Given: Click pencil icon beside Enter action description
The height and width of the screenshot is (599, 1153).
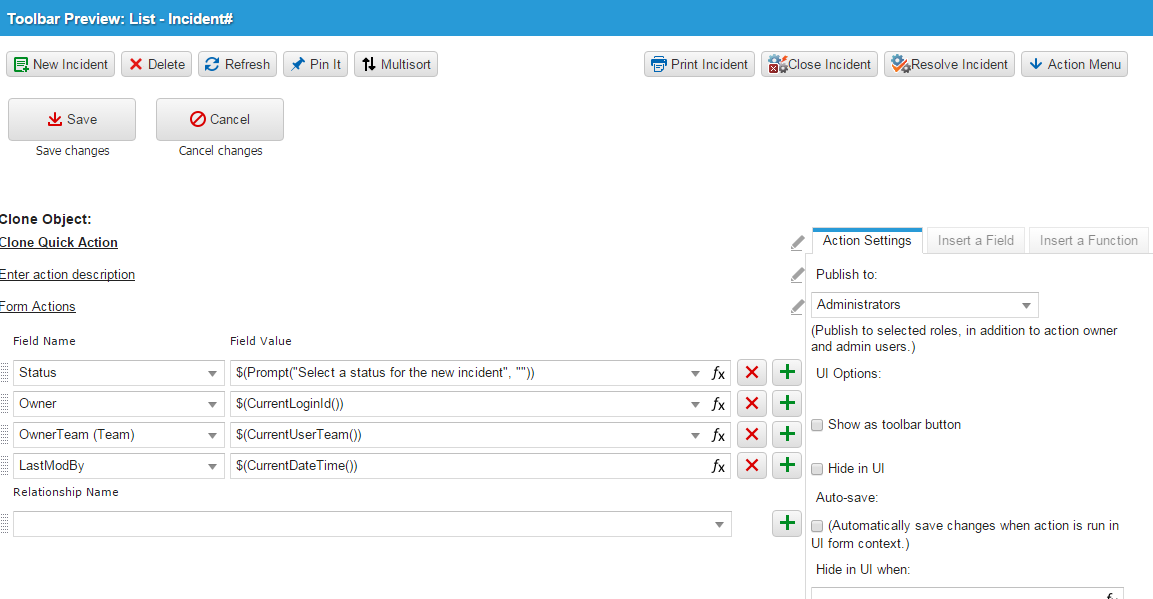Looking at the screenshot, I should (x=797, y=275).
